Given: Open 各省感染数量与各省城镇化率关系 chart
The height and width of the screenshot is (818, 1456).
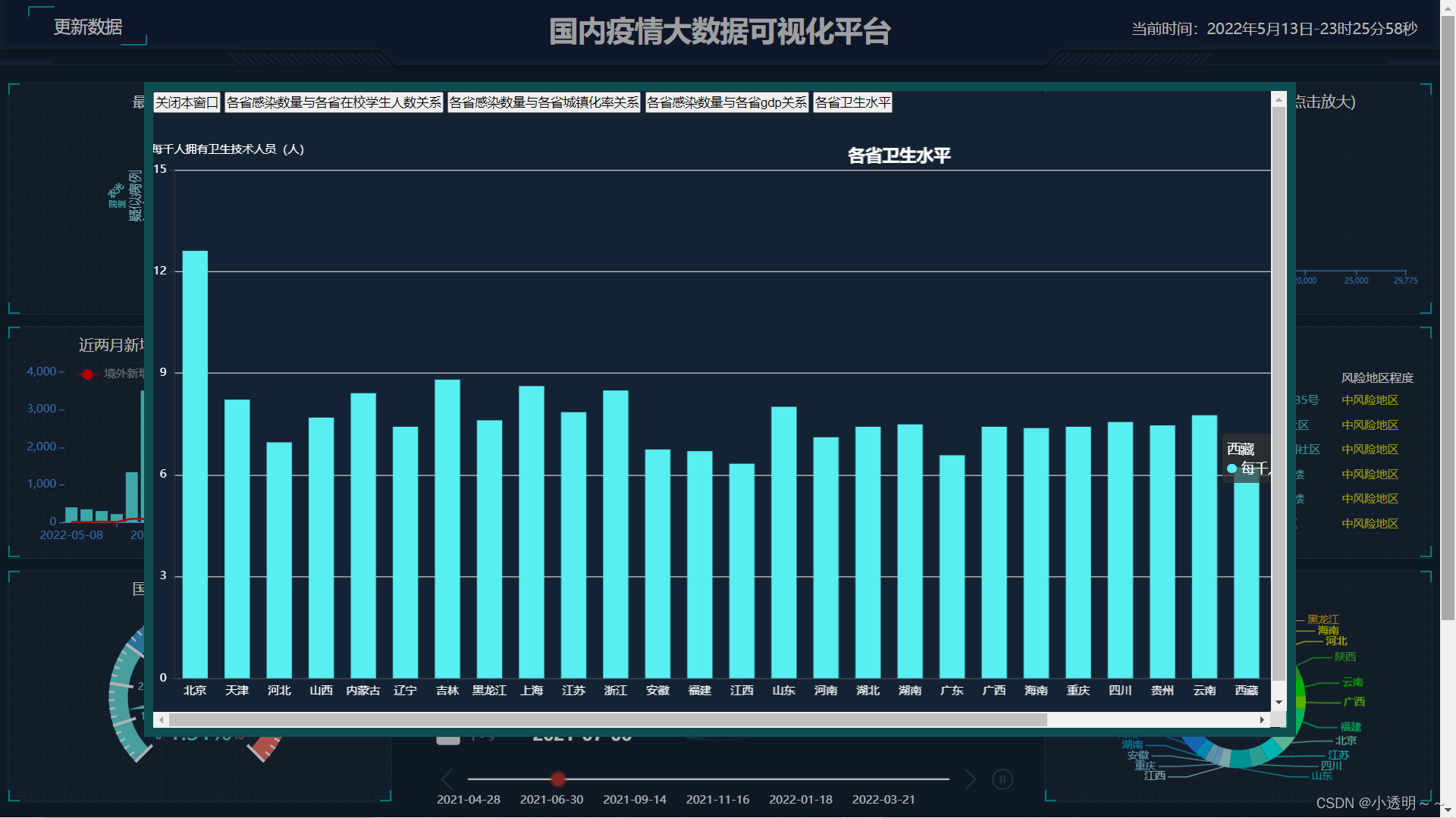Looking at the screenshot, I should click(x=544, y=102).
